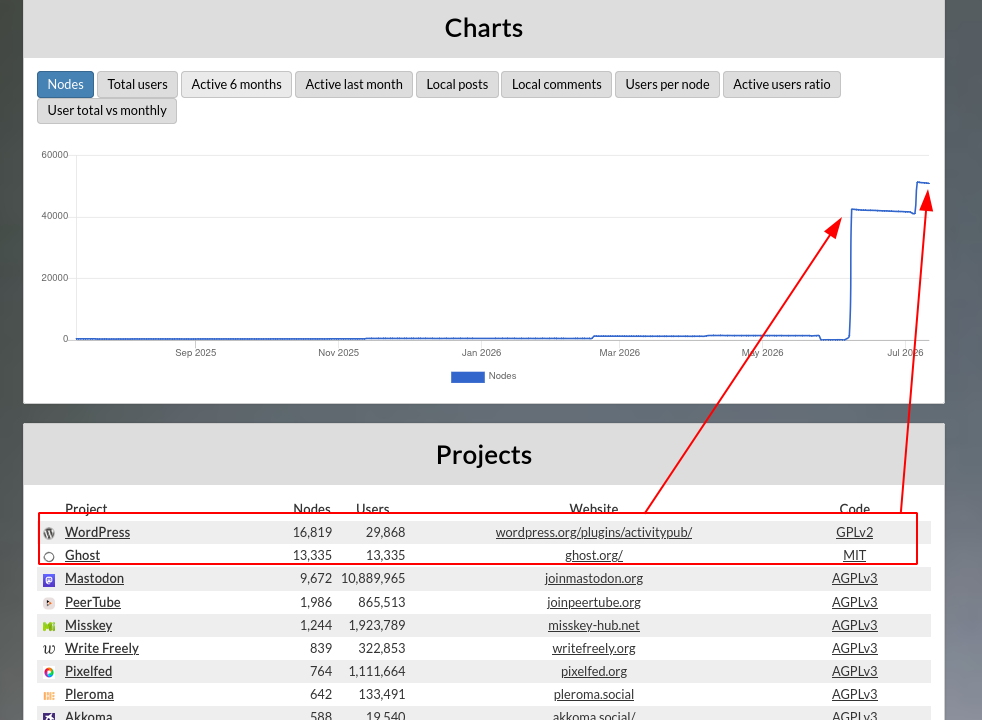Visit the misskey-hub.net website link
The width and height of the screenshot is (982, 720).
click(594, 625)
